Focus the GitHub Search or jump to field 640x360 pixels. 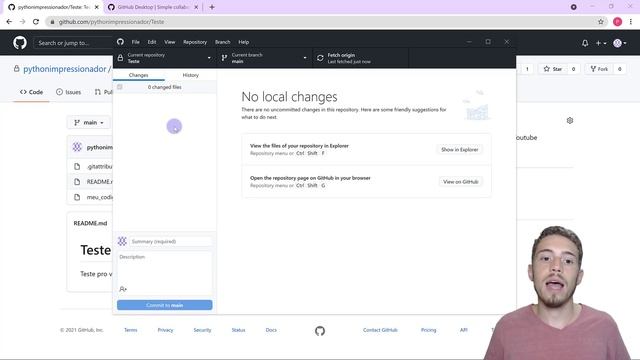point(73,43)
